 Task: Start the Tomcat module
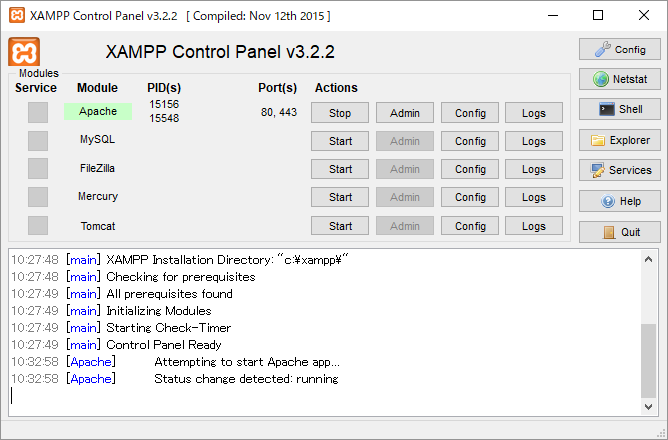340,226
